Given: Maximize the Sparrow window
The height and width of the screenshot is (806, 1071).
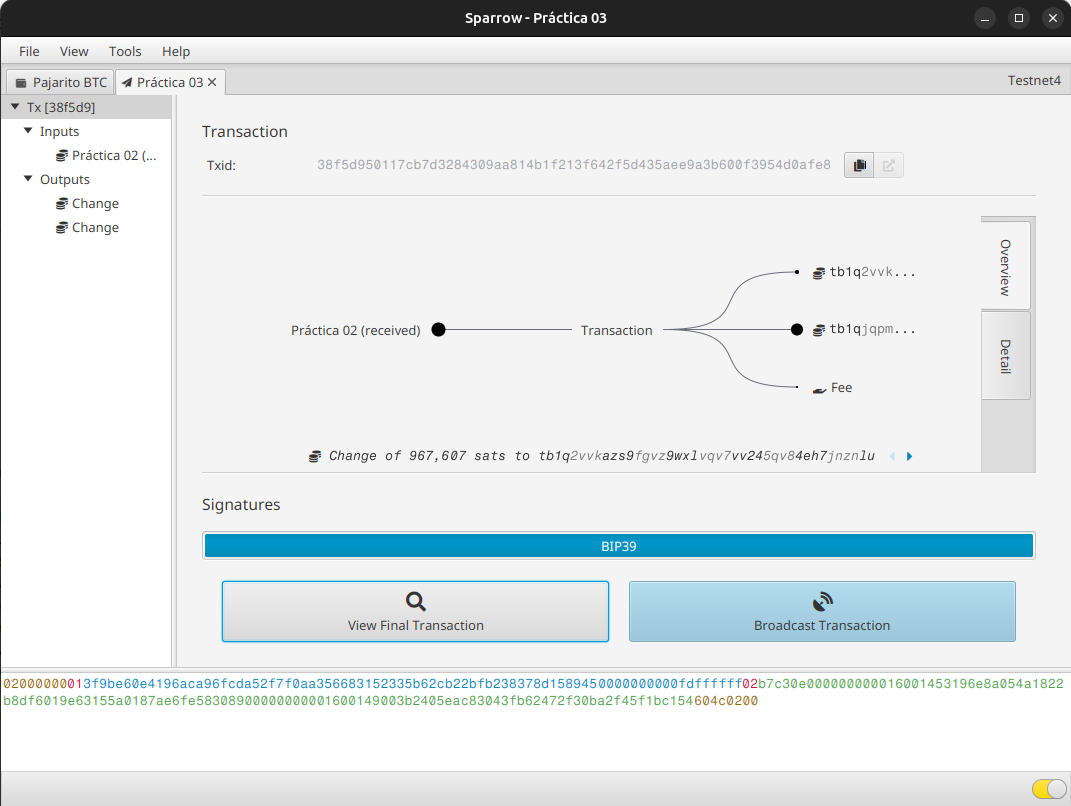Looking at the screenshot, I should [x=1018, y=18].
